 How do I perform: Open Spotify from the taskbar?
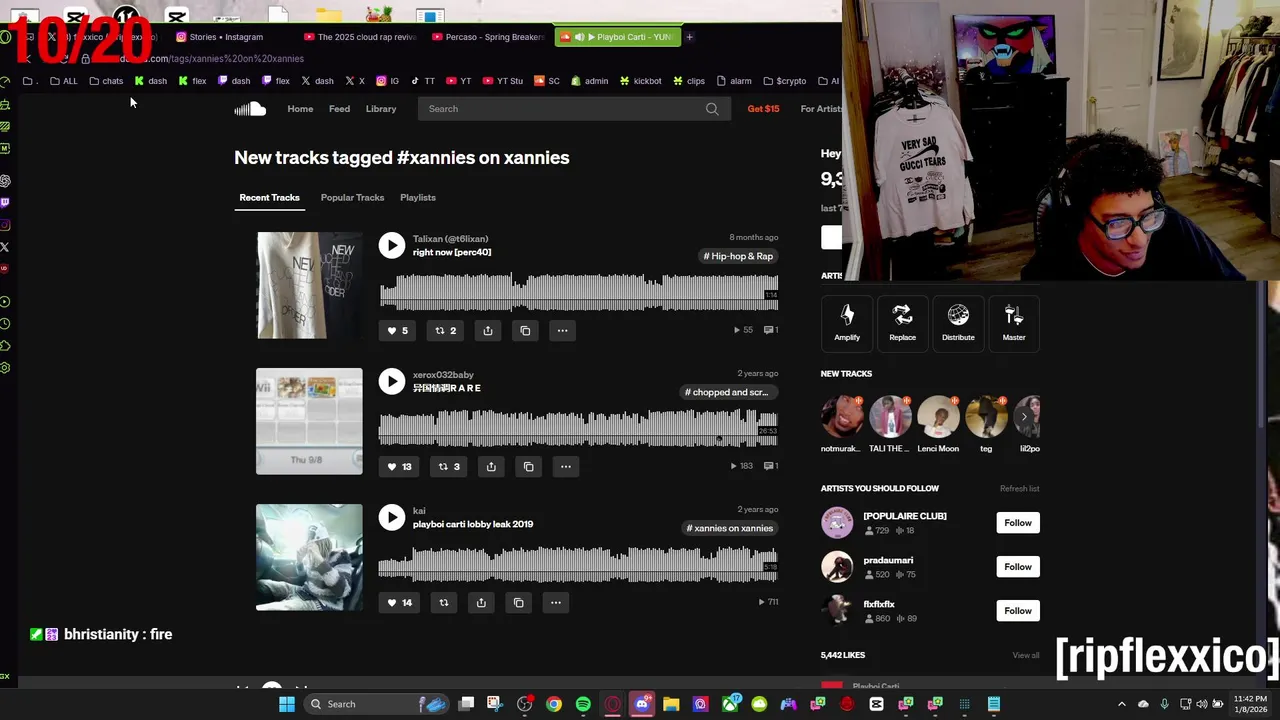pyautogui.click(x=583, y=704)
